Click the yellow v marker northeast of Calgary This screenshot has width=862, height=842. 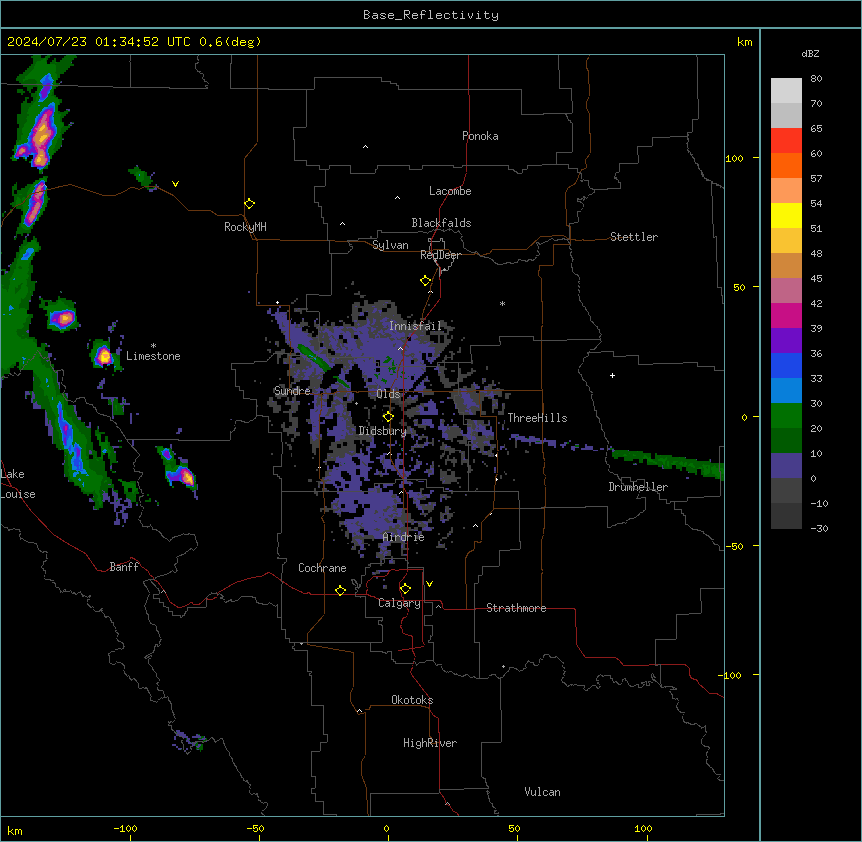click(x=429, y=584)
